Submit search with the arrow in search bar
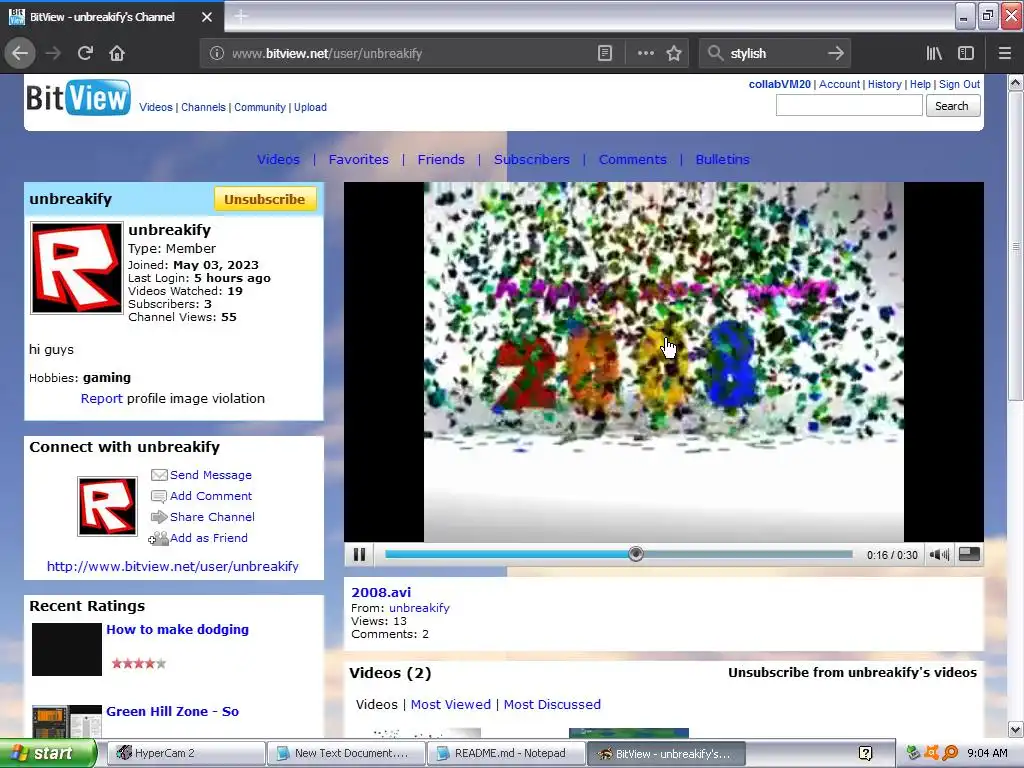This screenshot has width=1024, height=768. [x=835, y=54]
